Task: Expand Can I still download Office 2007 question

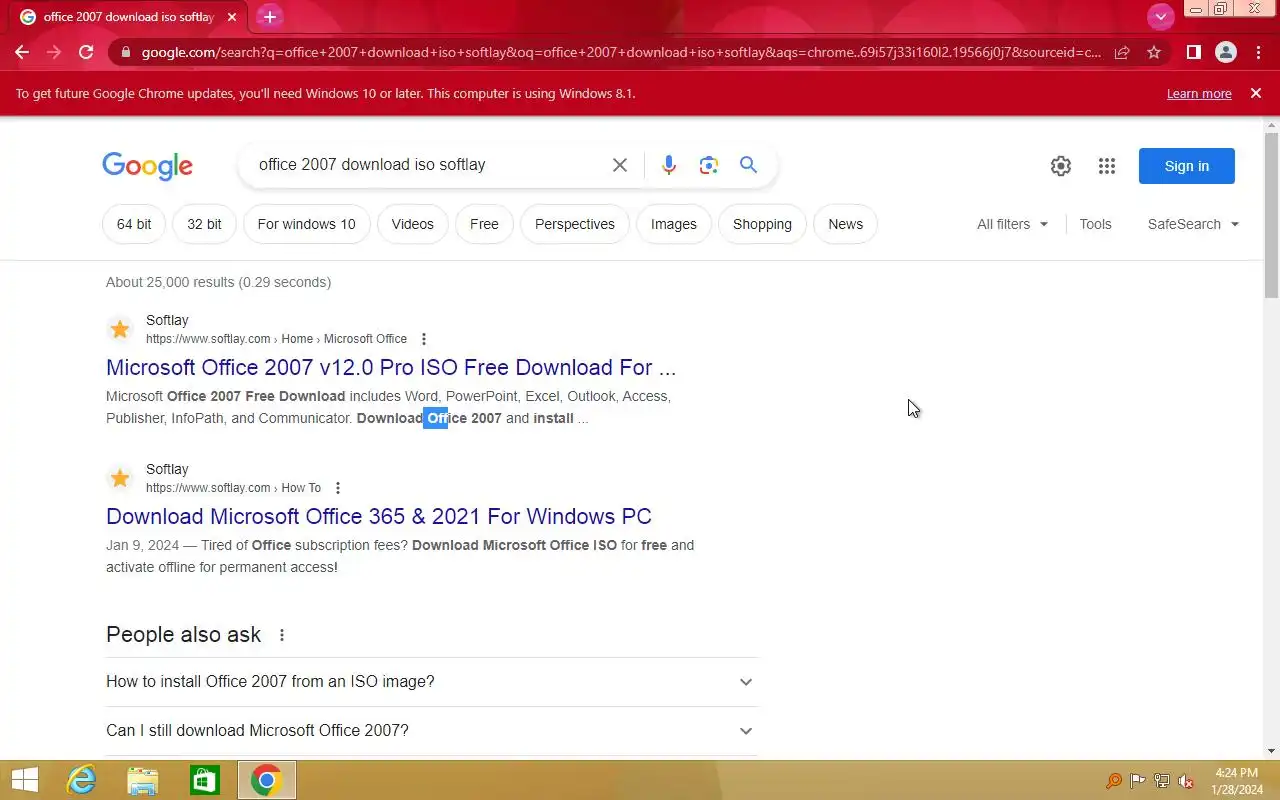Action: (x=432, y=731)
